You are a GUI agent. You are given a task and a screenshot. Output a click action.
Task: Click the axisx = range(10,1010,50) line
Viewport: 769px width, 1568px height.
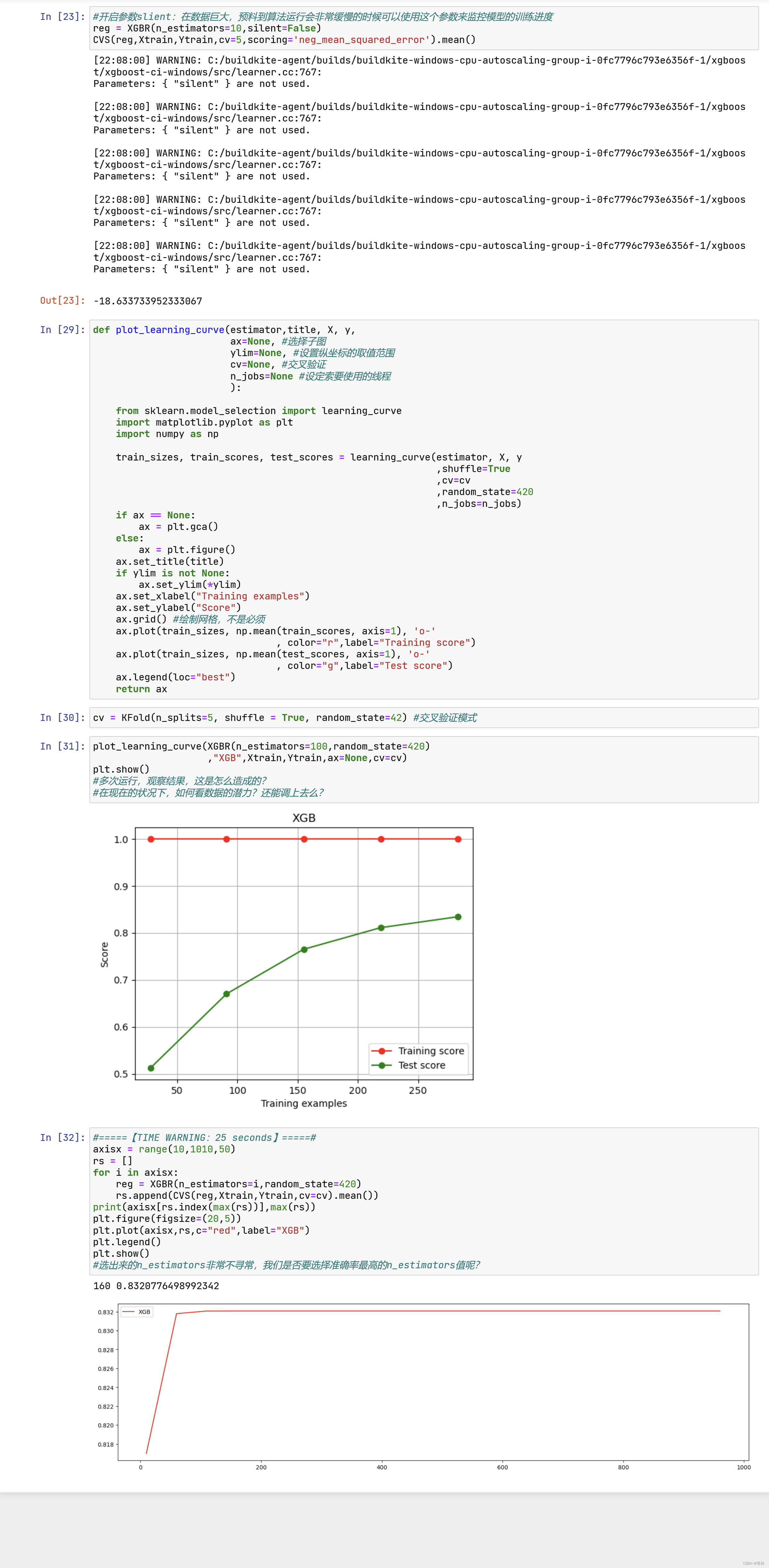click(x=164, y=1149)
